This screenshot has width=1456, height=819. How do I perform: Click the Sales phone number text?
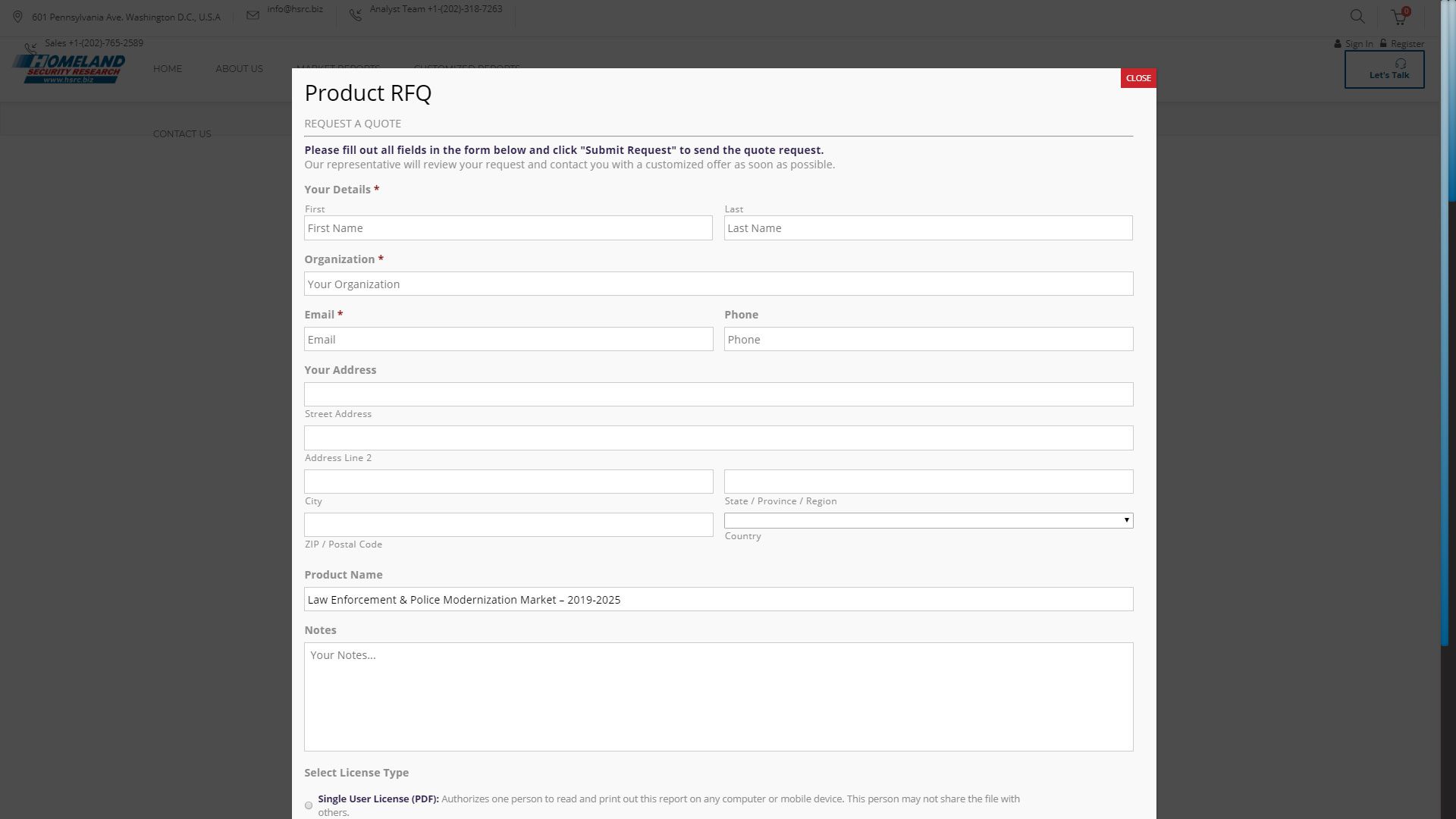point(94,43)
